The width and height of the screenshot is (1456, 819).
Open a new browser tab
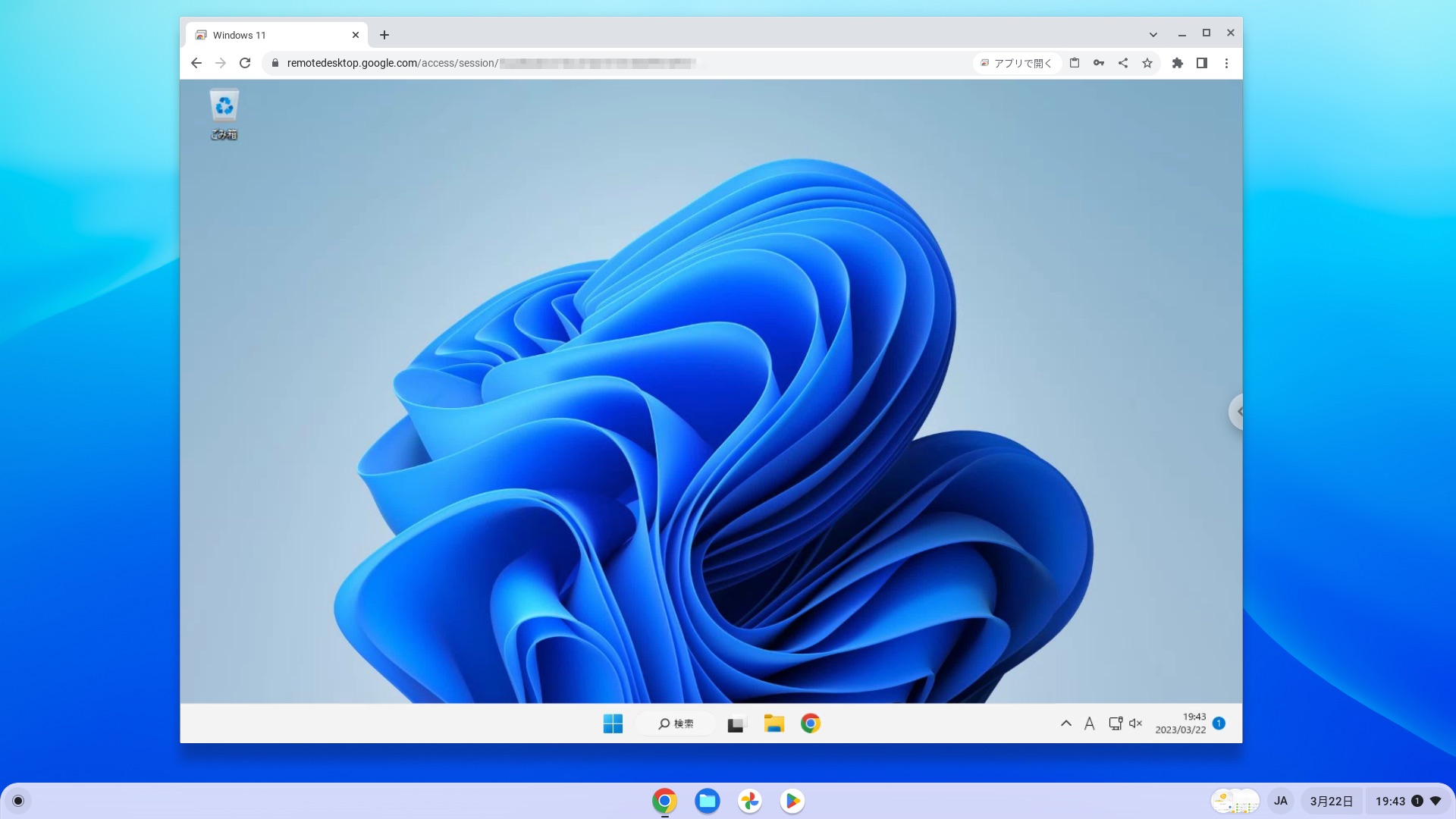coord(384,35)
